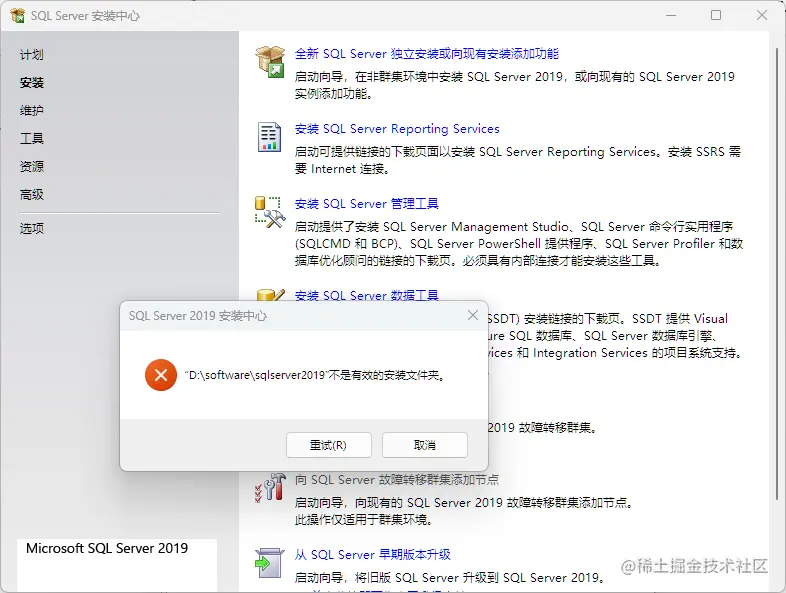Switch to the 工具 section

32,138
